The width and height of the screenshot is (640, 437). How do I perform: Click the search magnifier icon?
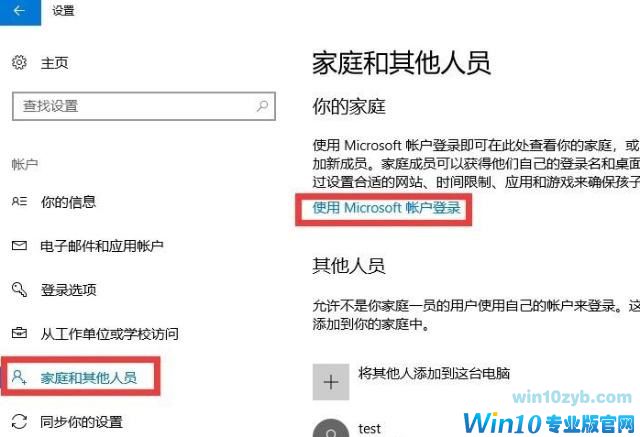(x=262, y=106)
